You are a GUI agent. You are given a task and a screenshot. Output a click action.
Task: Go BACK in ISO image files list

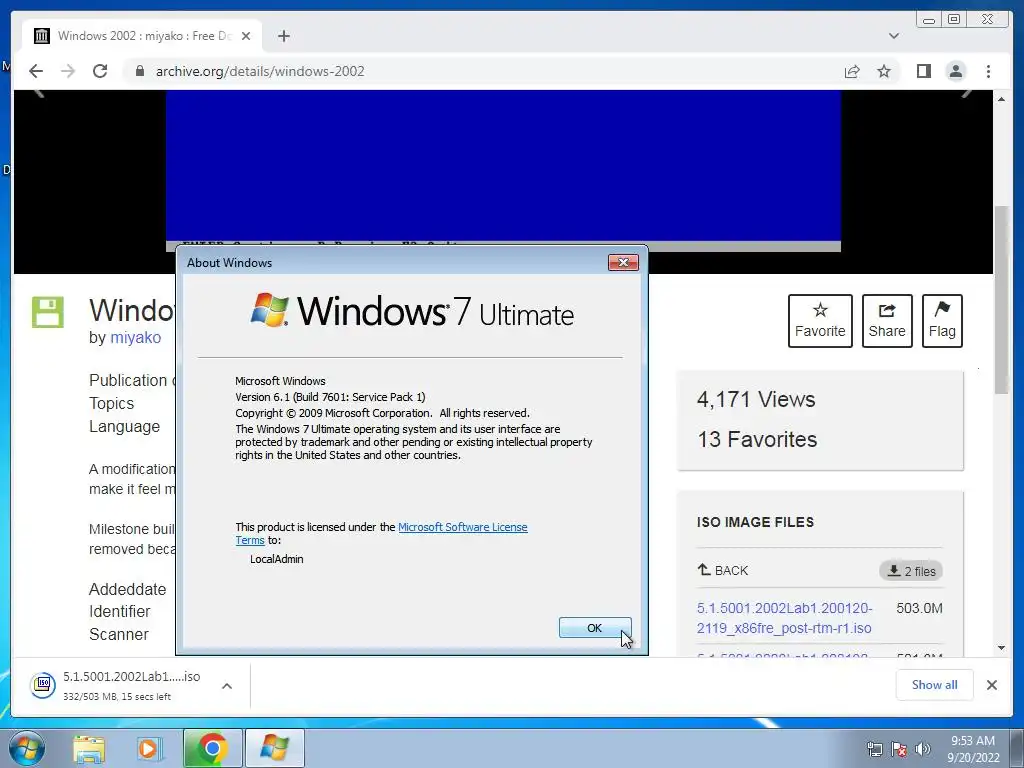coord(723,570)
